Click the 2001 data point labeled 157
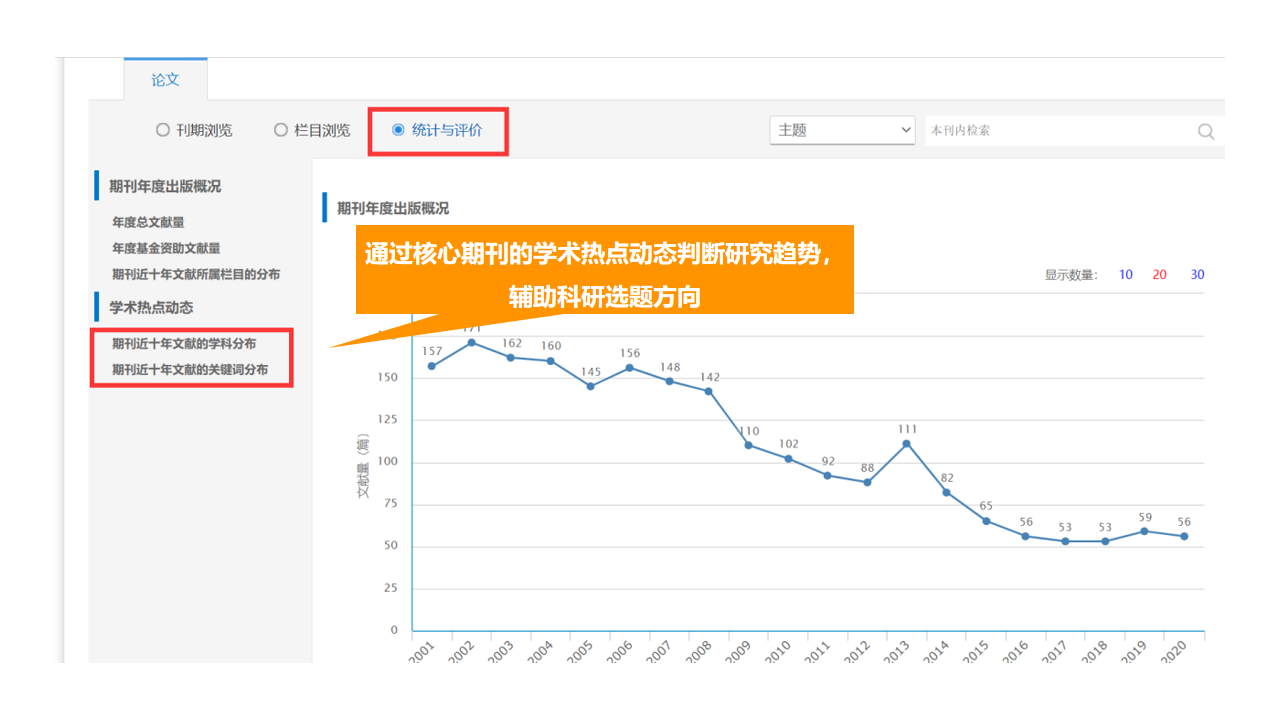1280x720 pixels. coord(431,366)
